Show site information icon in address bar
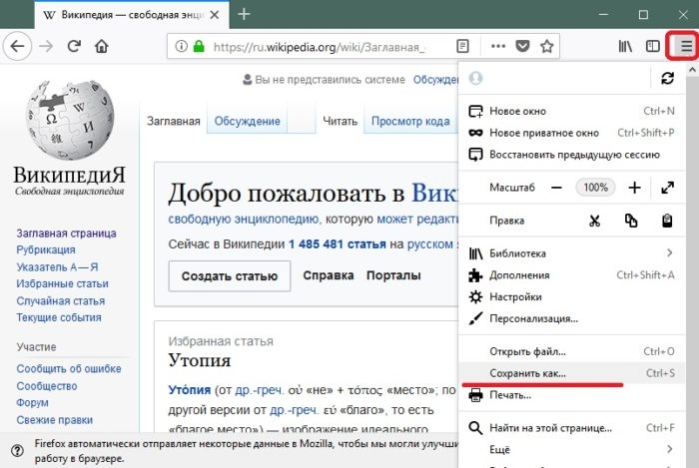This screenshot has height=468, width=699. [181, 46]
